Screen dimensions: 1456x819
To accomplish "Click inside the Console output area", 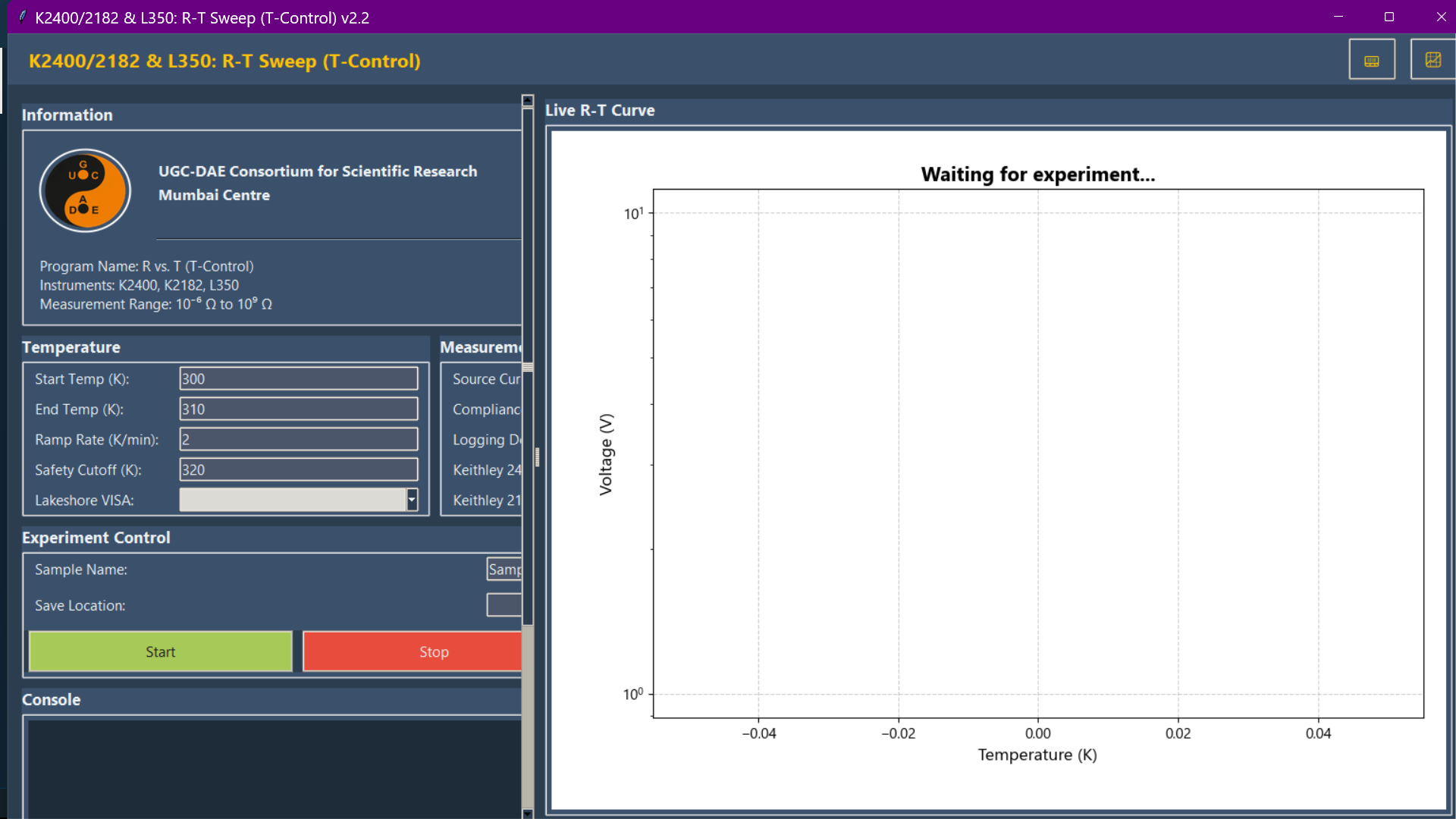I will (273, 766).
